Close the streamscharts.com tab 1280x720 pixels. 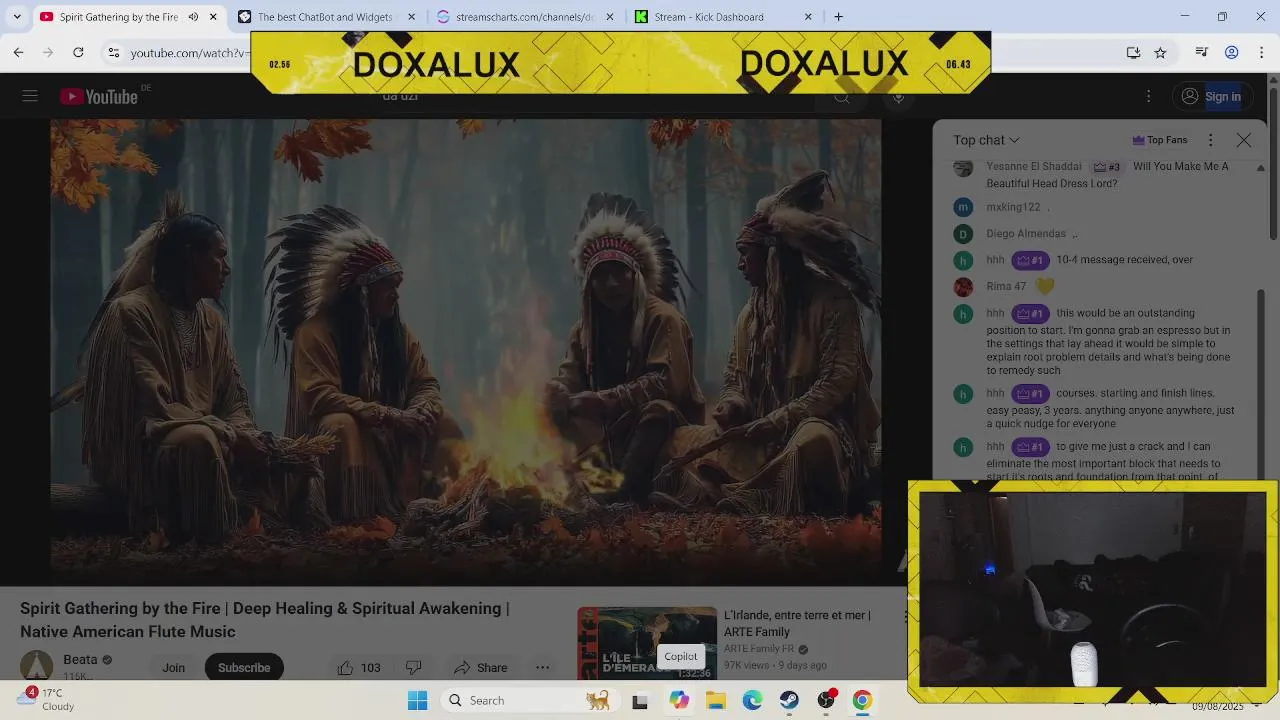tap(610, 17)
